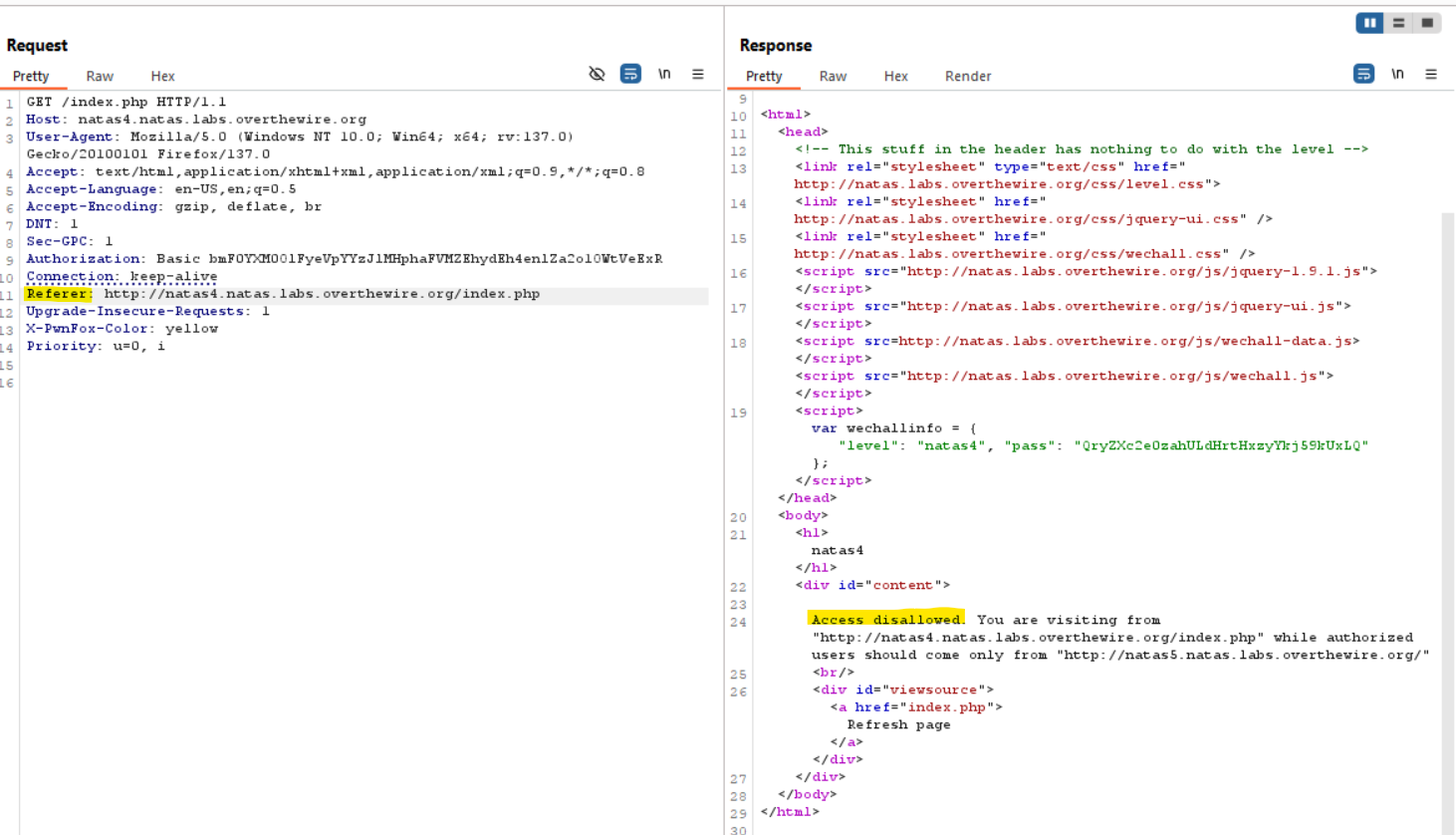1456x835 pixels.
Task: Click the Accept-Language header line
Action: [161, 189]
